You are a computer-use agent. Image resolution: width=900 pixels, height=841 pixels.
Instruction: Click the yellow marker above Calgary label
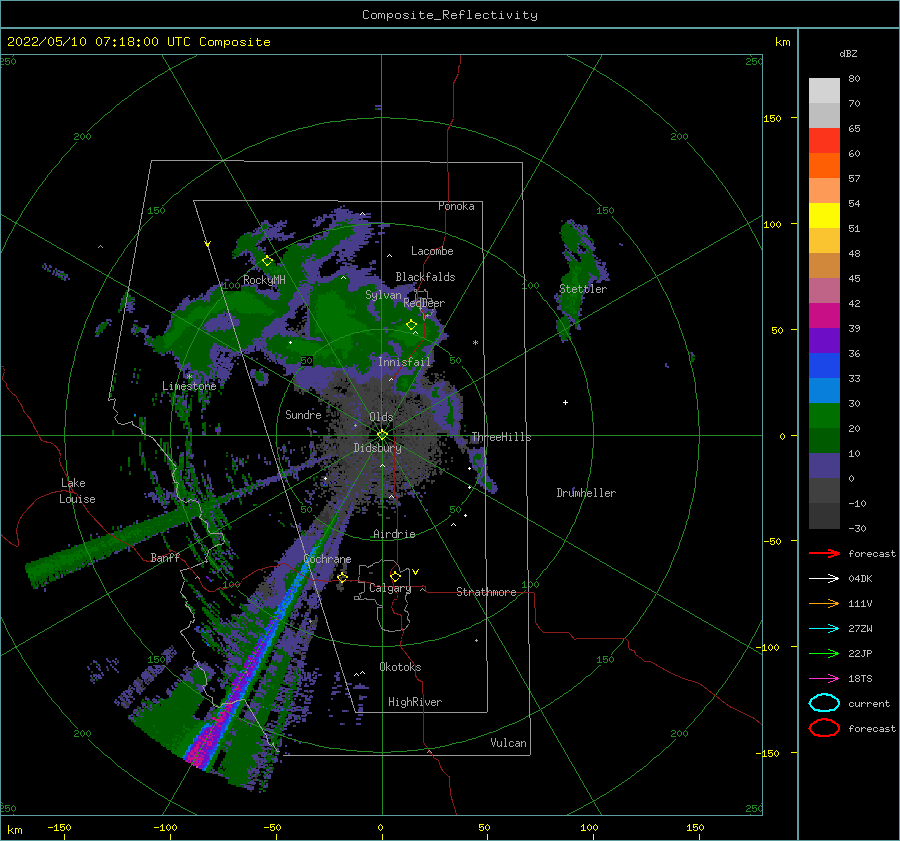click(395, 576)
